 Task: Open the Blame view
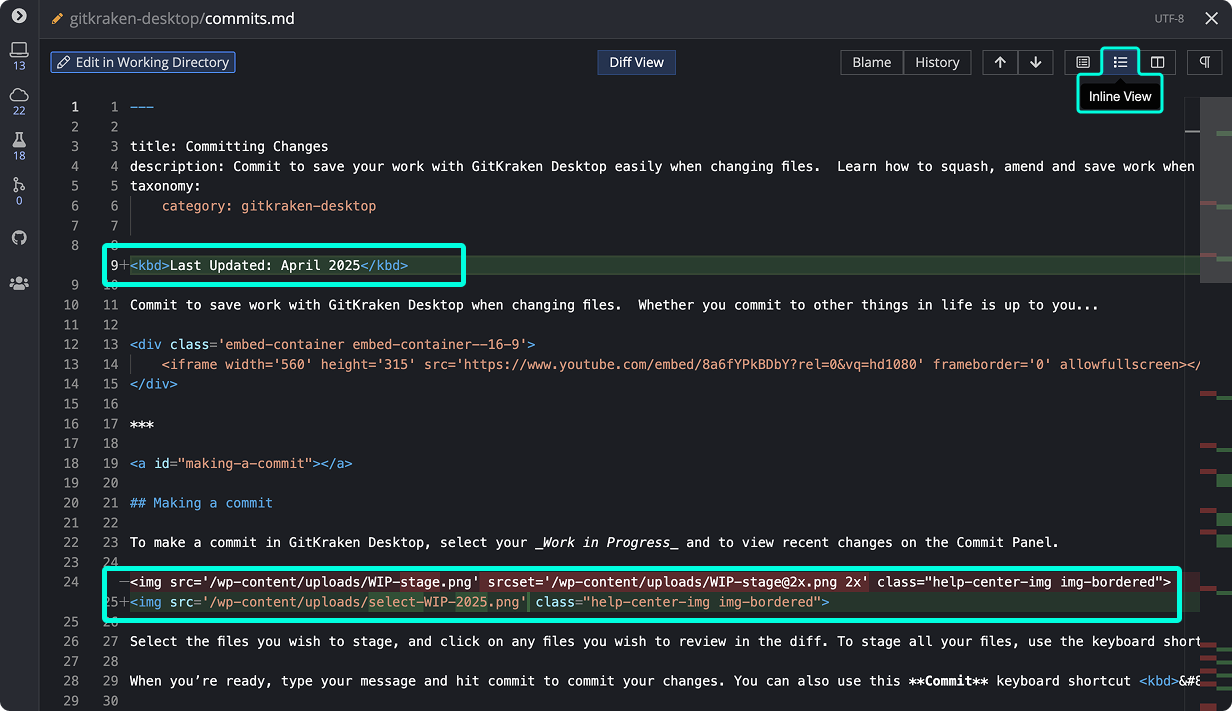click(x=871, y=62)
